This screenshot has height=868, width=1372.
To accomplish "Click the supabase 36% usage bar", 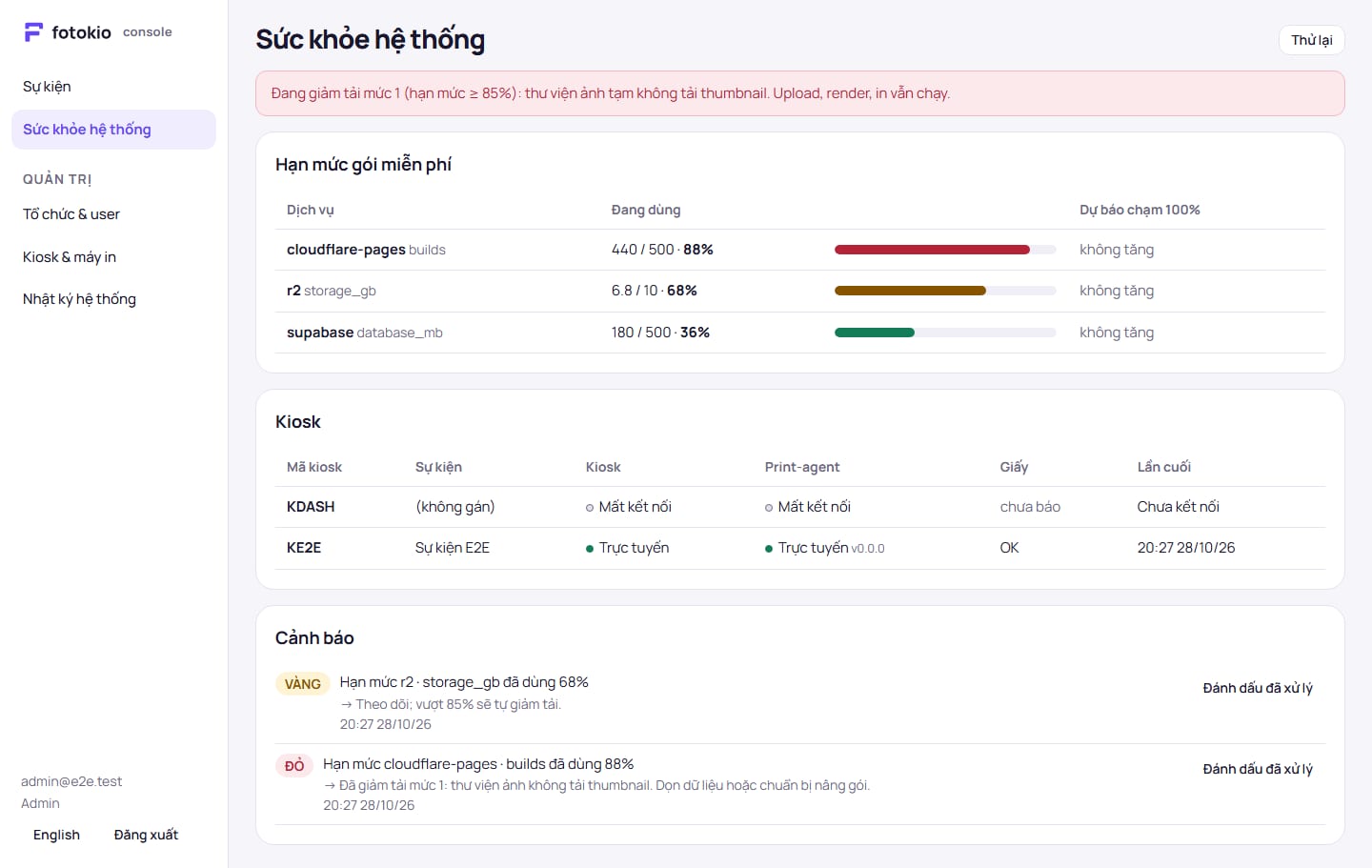I will (x=945, y=333).
